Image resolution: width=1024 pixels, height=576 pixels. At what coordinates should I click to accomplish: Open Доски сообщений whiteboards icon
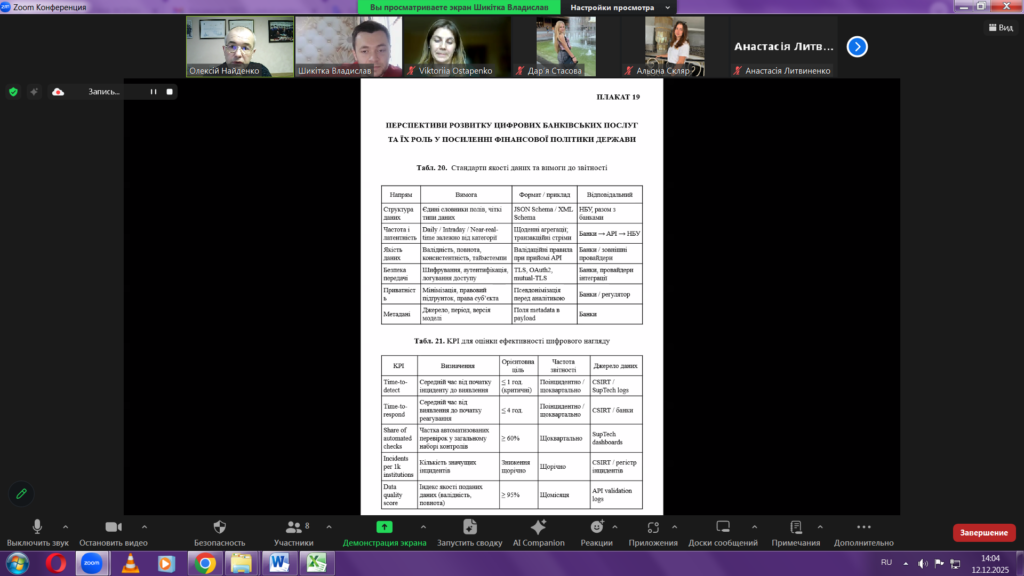[722, 527]
